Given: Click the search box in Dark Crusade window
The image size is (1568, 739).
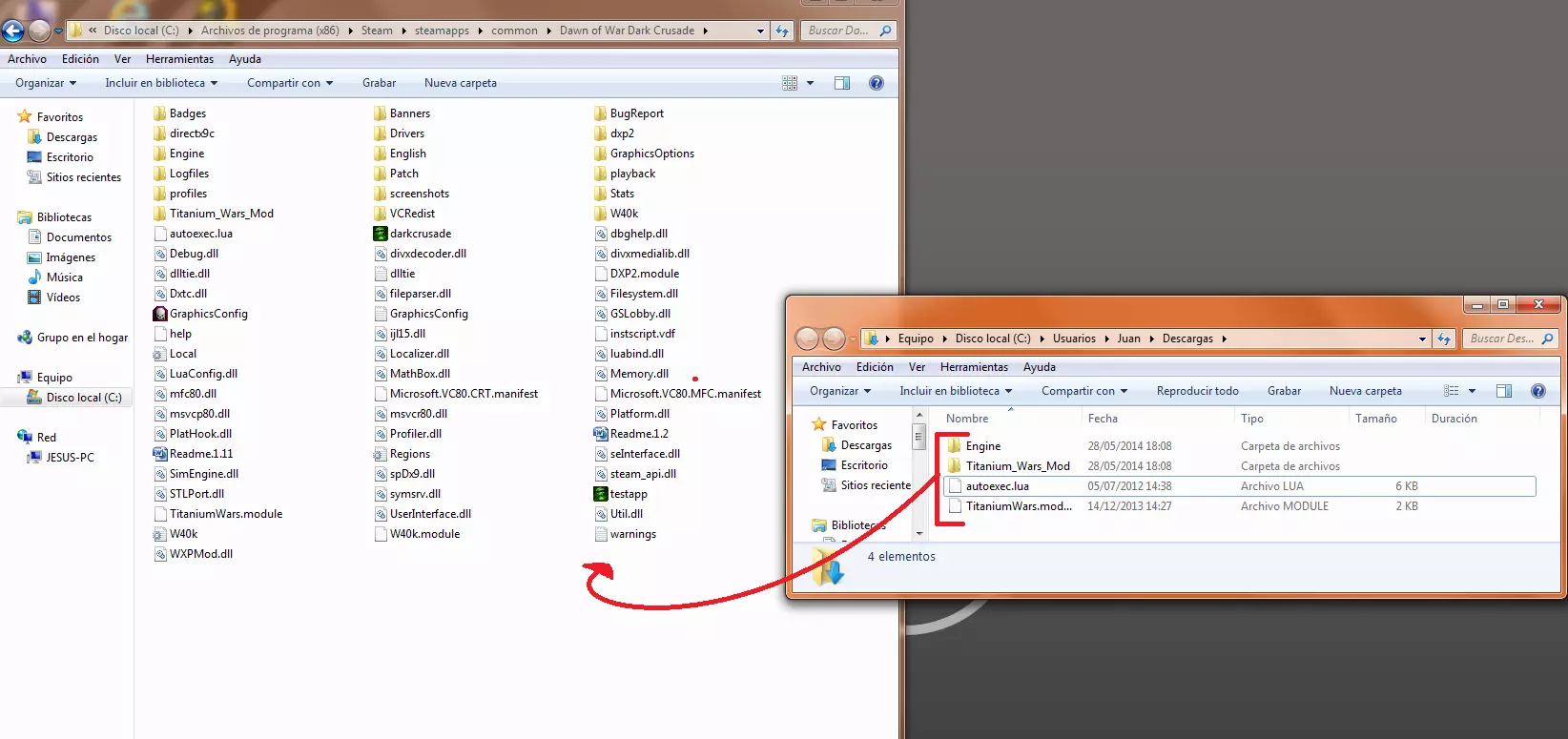Looking at the screenshot, I should 847,31.
